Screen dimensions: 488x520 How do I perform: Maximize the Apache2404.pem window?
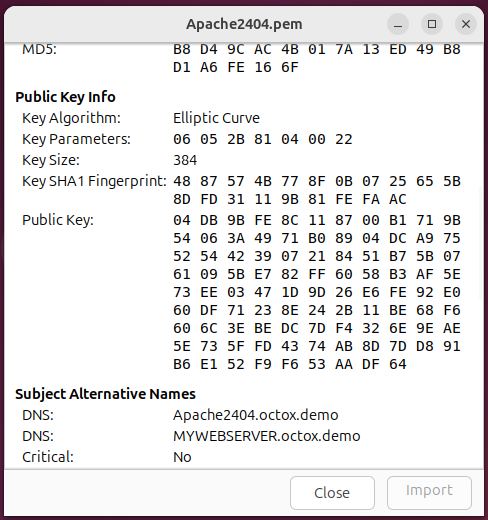click(x=432, y=24)
